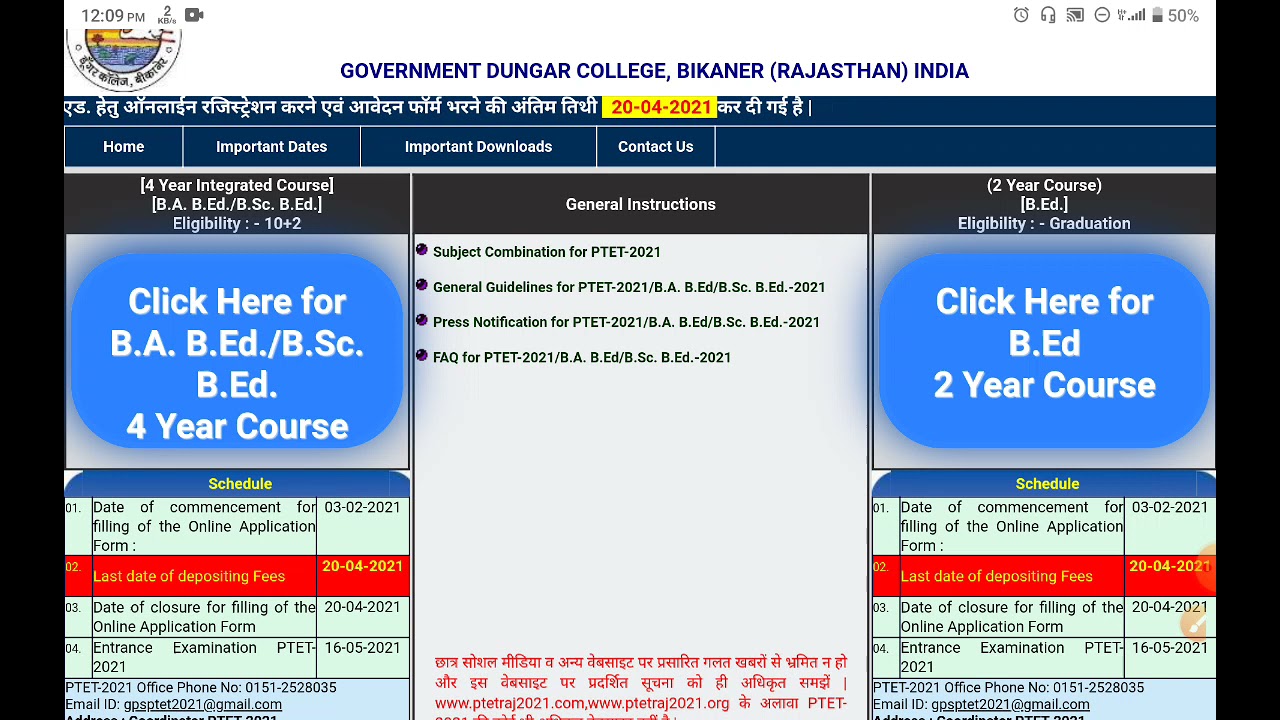Click the left Schedule heading
The height and width of the screenshot is (720, 1280).
pos(240,484)
